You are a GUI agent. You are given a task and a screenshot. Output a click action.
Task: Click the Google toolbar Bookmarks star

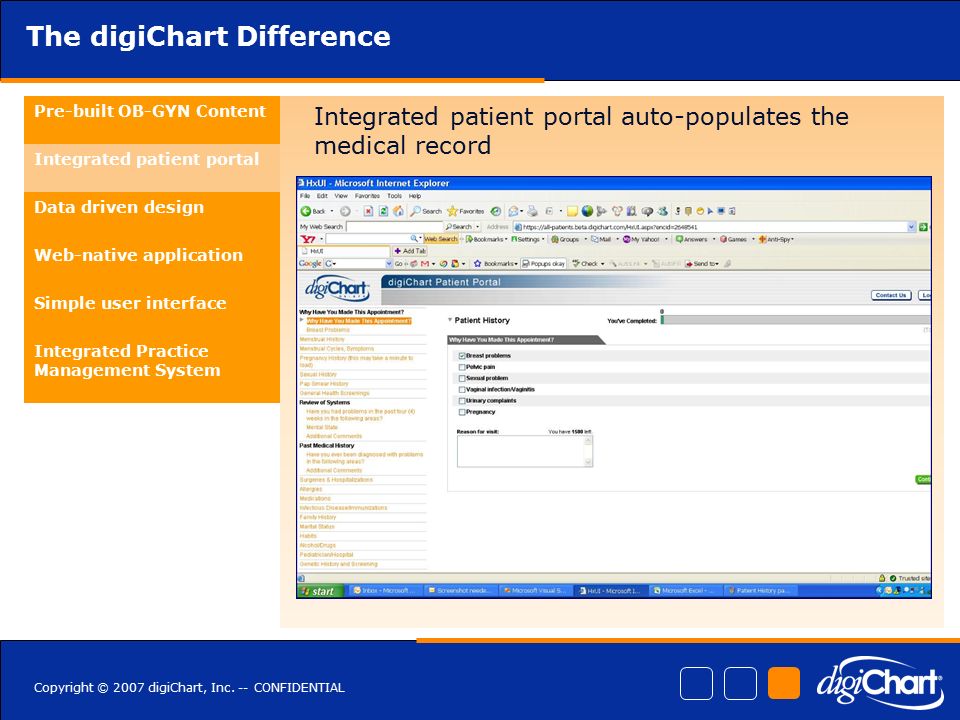(478, 264)
